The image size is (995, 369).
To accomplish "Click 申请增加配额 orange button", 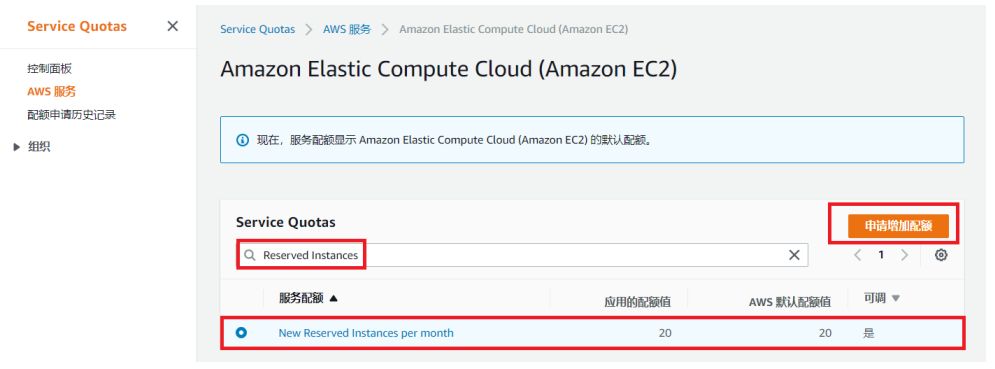I will (x=898, y=226).
